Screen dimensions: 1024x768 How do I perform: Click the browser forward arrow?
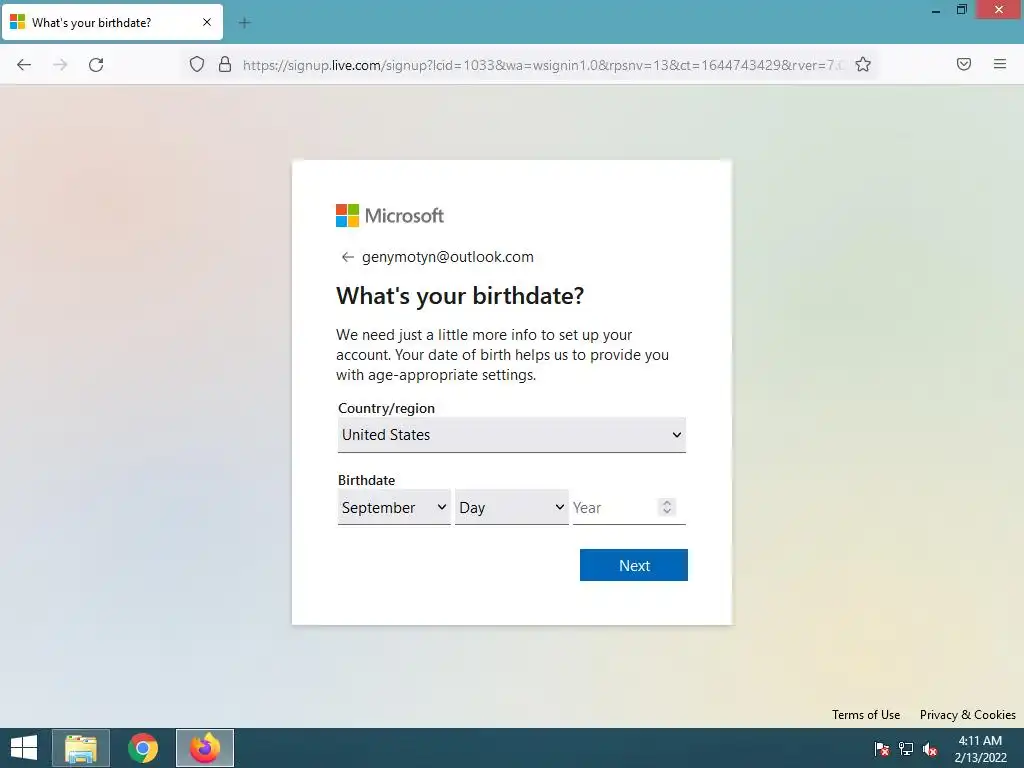click(x=60, y=65)
